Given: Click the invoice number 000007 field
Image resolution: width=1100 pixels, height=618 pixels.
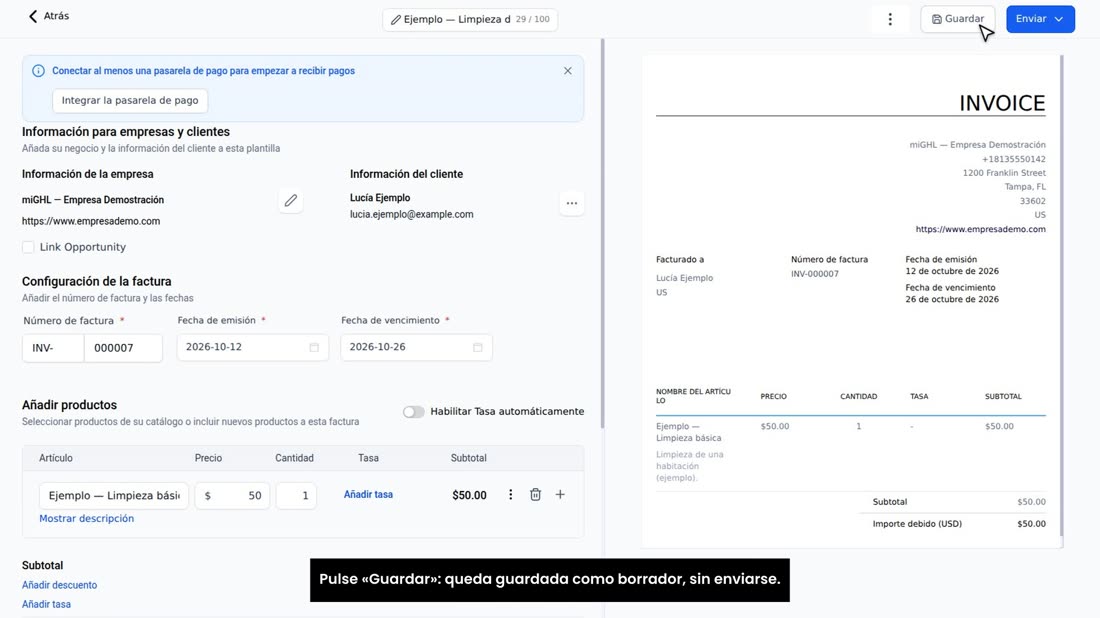Looking at the screenshot, I should tap(123, 348).
